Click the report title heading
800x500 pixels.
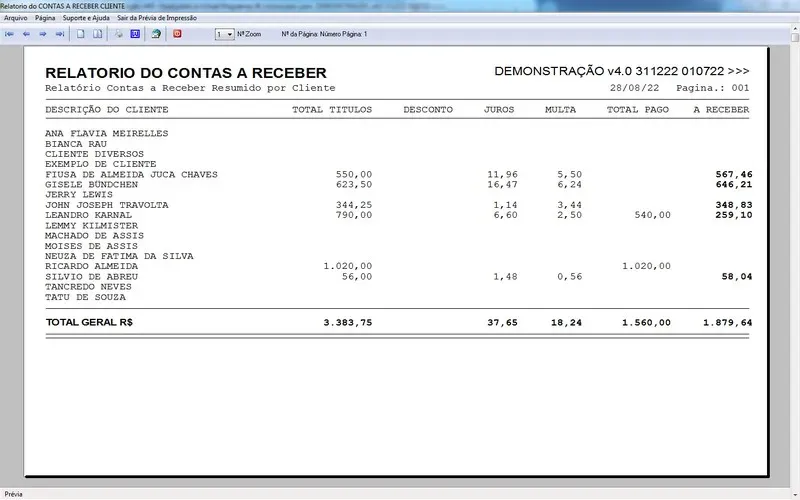point(186,73)
